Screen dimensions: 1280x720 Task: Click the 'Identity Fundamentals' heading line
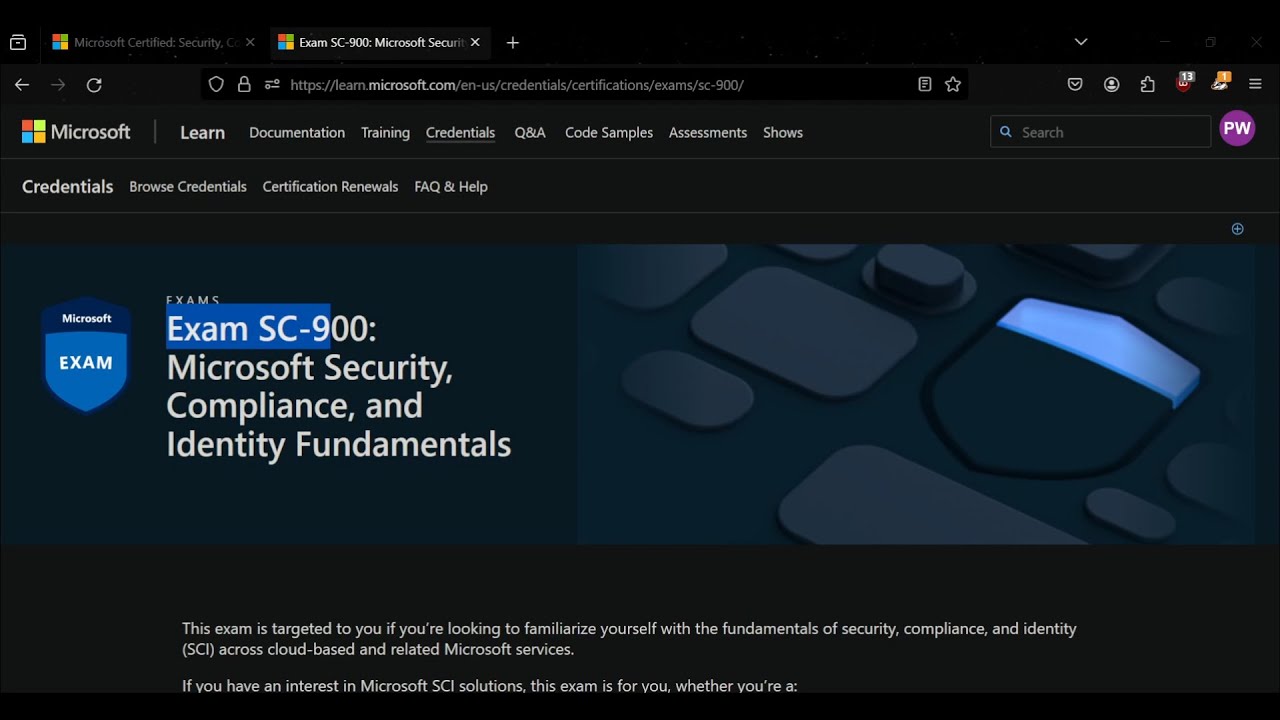coord(338,444)
